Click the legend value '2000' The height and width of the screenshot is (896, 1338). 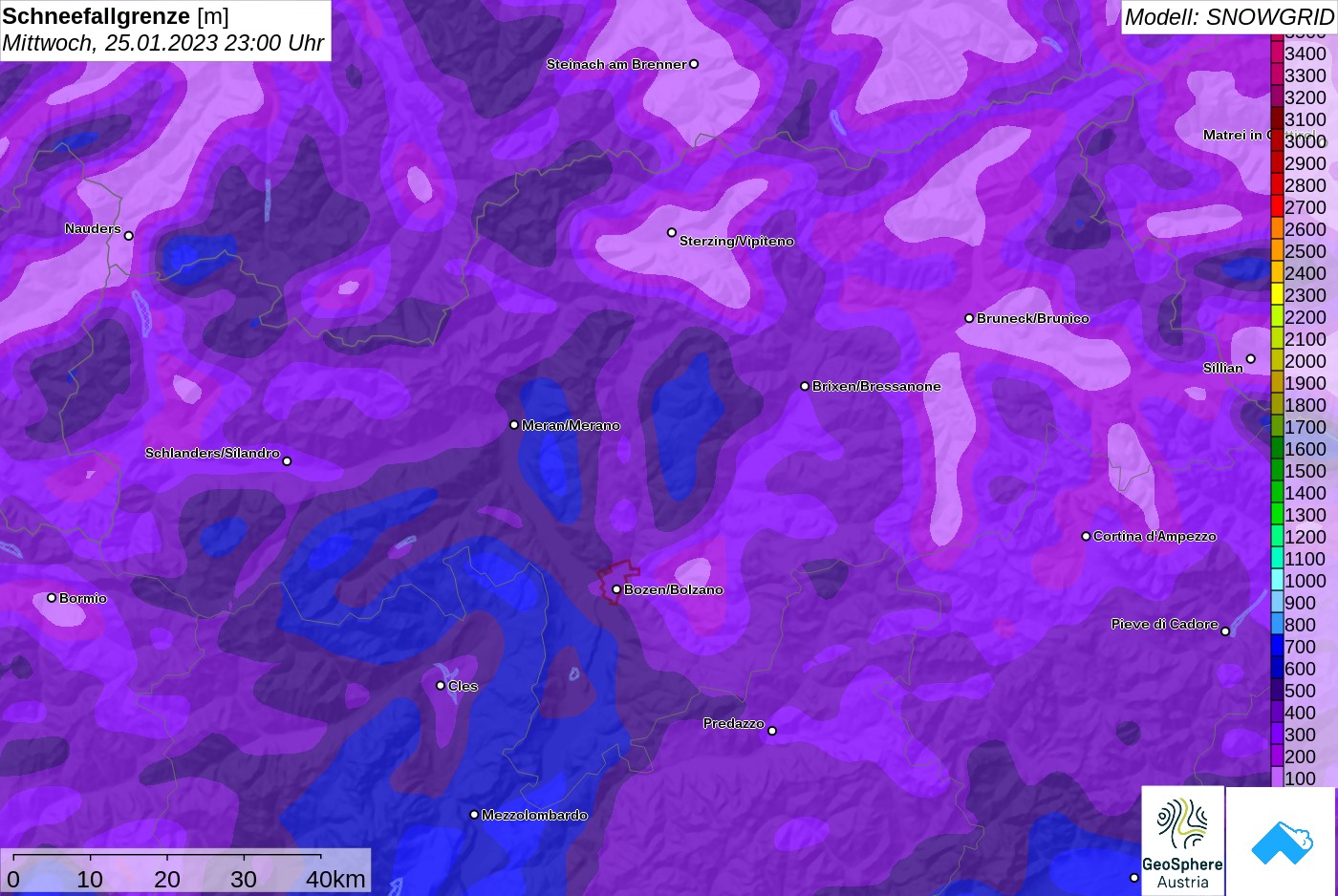1306,361
